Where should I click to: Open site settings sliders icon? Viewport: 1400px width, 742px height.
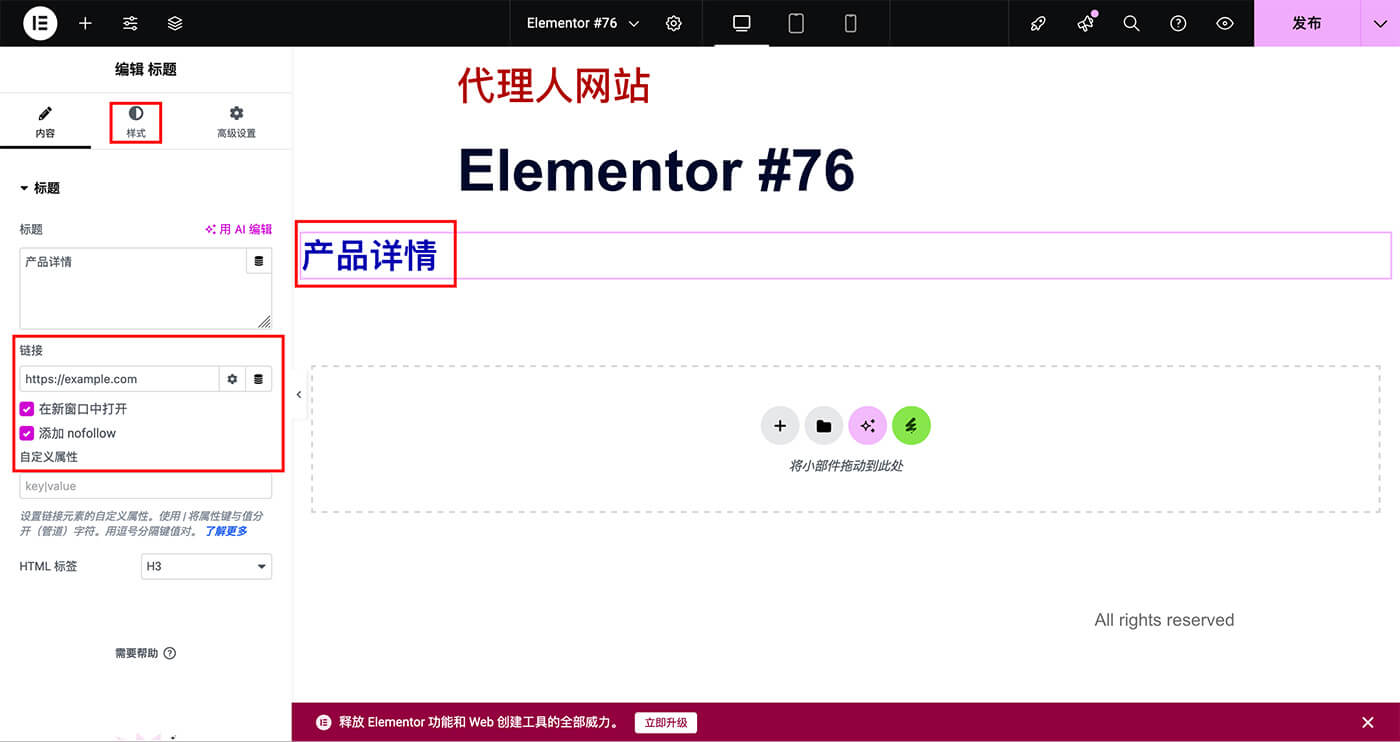(x=130, y=23)
